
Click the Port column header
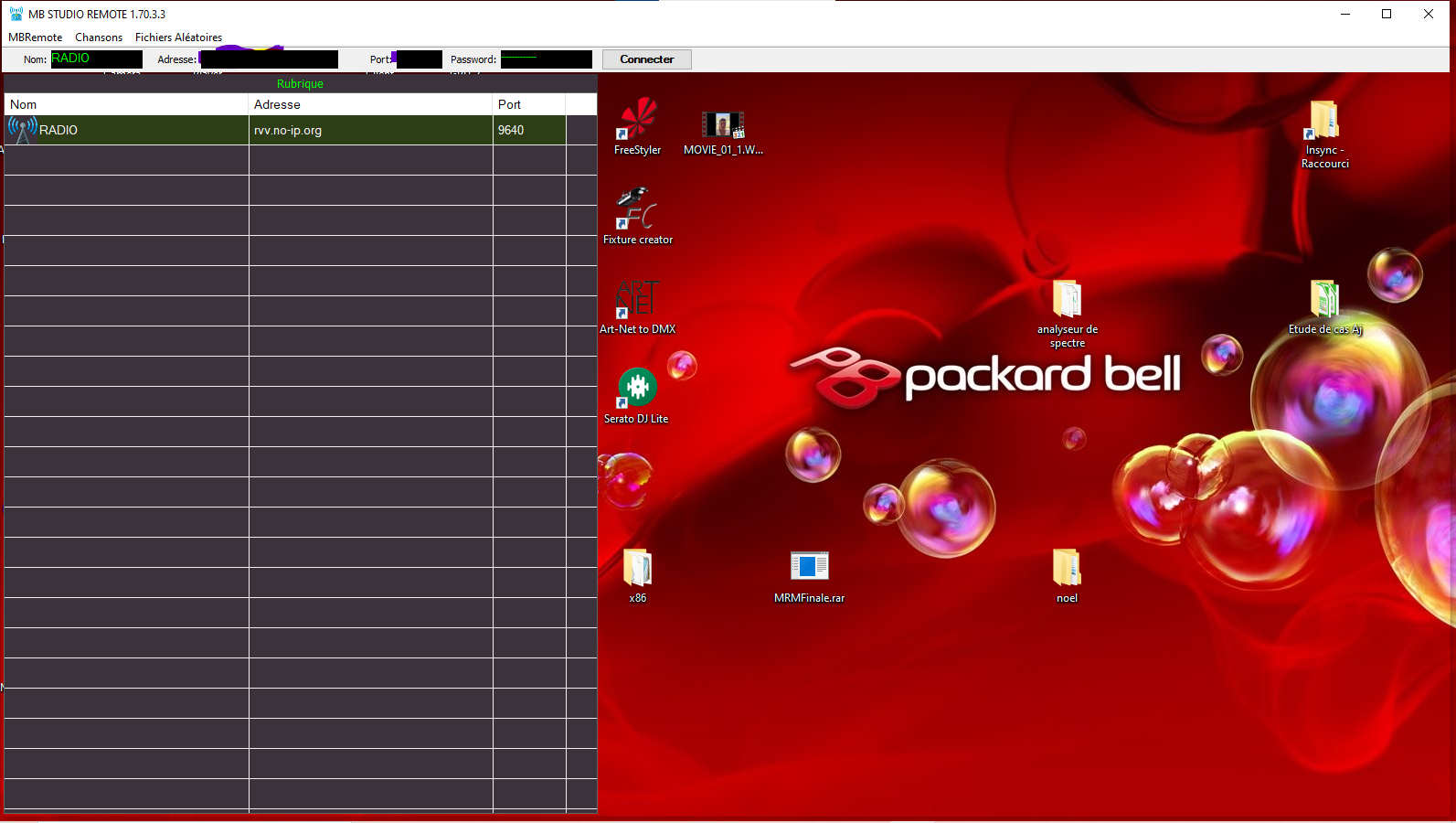[529, 104]
